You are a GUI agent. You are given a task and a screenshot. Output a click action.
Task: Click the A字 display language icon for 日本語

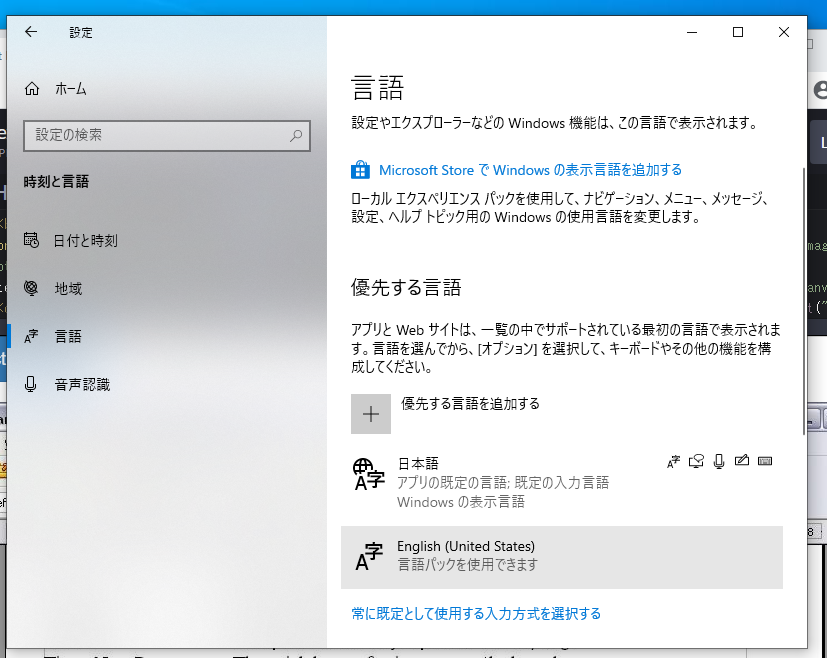click(673, 461)
